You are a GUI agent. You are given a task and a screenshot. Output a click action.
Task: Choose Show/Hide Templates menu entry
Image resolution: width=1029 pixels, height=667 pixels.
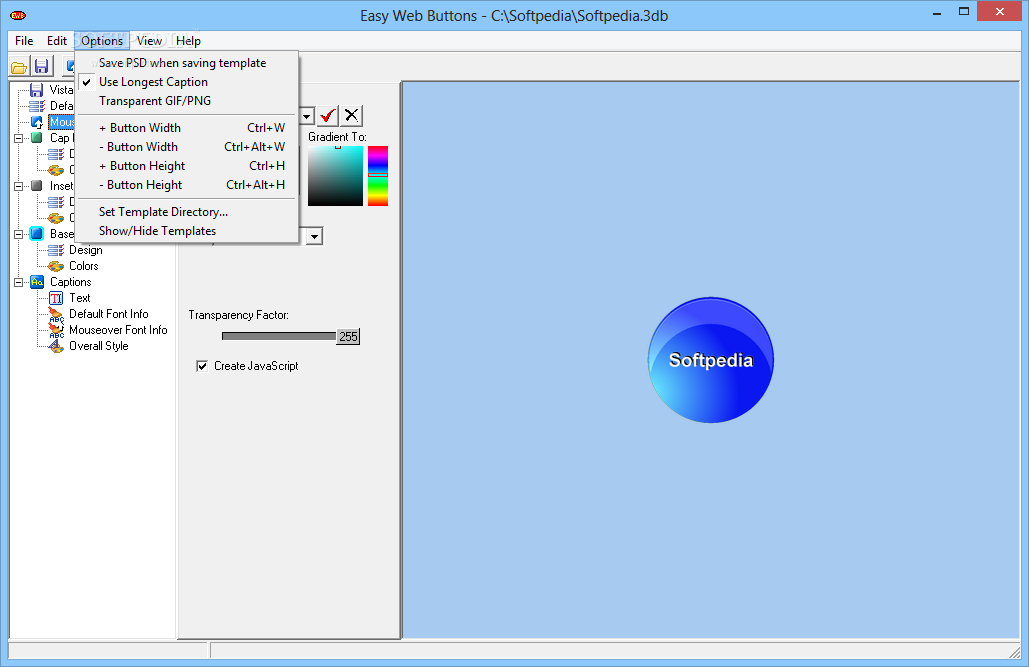[x=186, y=231]
